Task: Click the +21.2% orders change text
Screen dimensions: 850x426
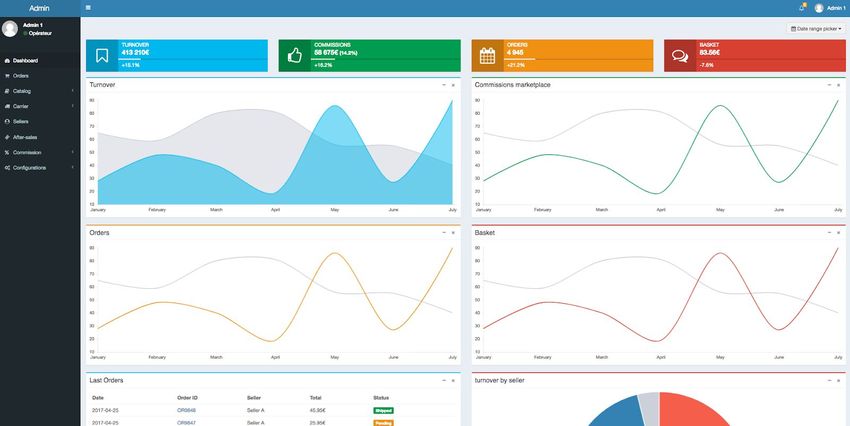Action: pos(516,65)
